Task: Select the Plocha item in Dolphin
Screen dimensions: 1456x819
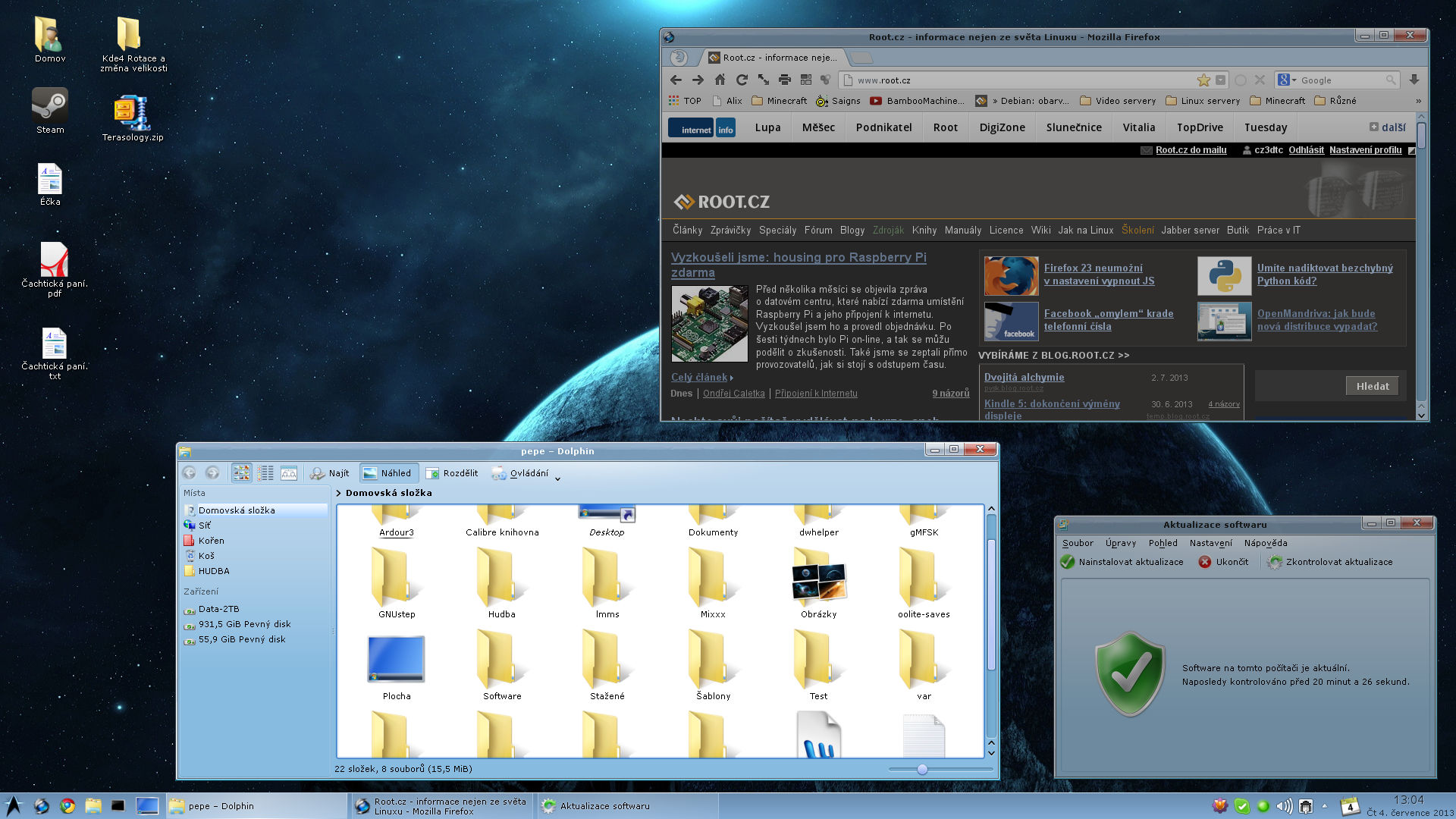Action: (x=397, y=667)
